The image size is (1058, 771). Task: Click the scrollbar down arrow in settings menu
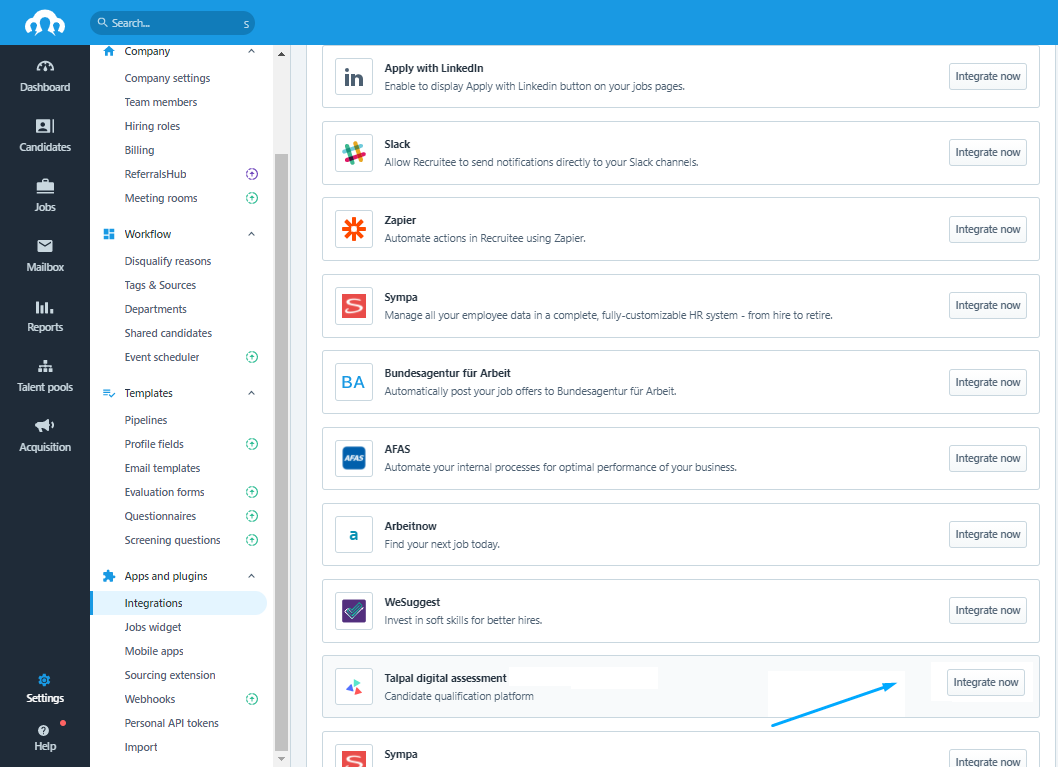pos(281,759)
